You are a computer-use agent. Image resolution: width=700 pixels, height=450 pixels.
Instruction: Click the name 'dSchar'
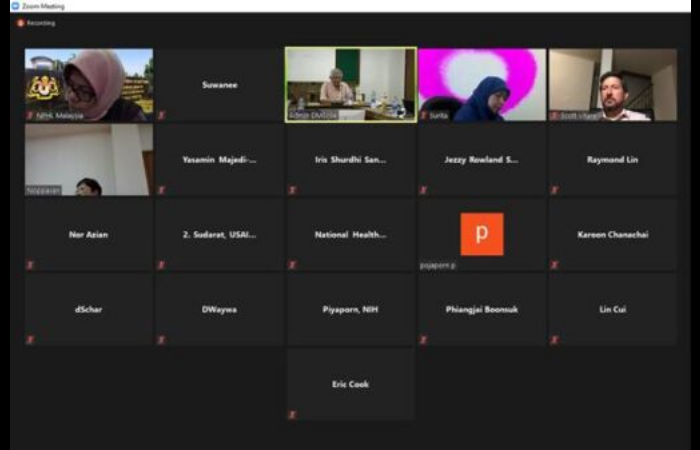(88, 309)
